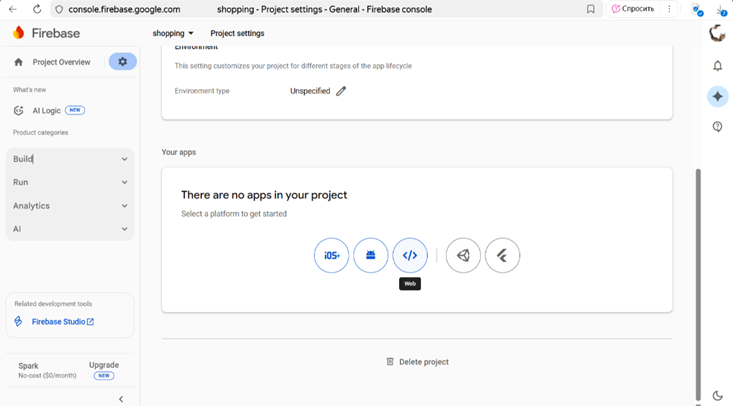Open AI Logic sidebar icon
This screenshot has height=406, width=733.
click(x=19, y=110)
